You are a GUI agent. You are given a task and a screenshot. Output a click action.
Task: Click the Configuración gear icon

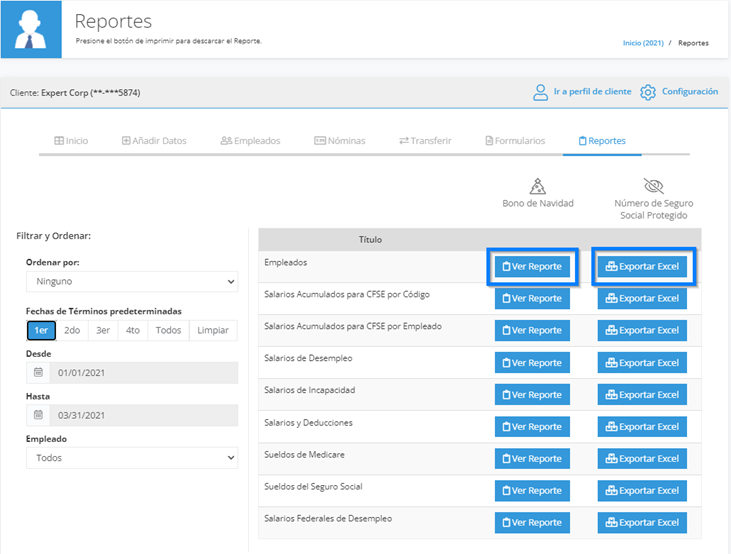click(648, 92)
